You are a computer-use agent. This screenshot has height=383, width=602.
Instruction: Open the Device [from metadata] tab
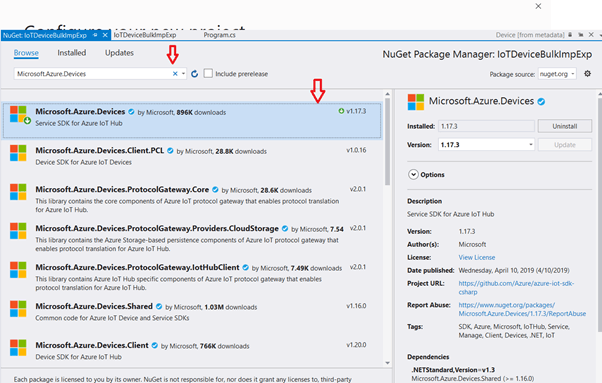(x=530, y=35)
